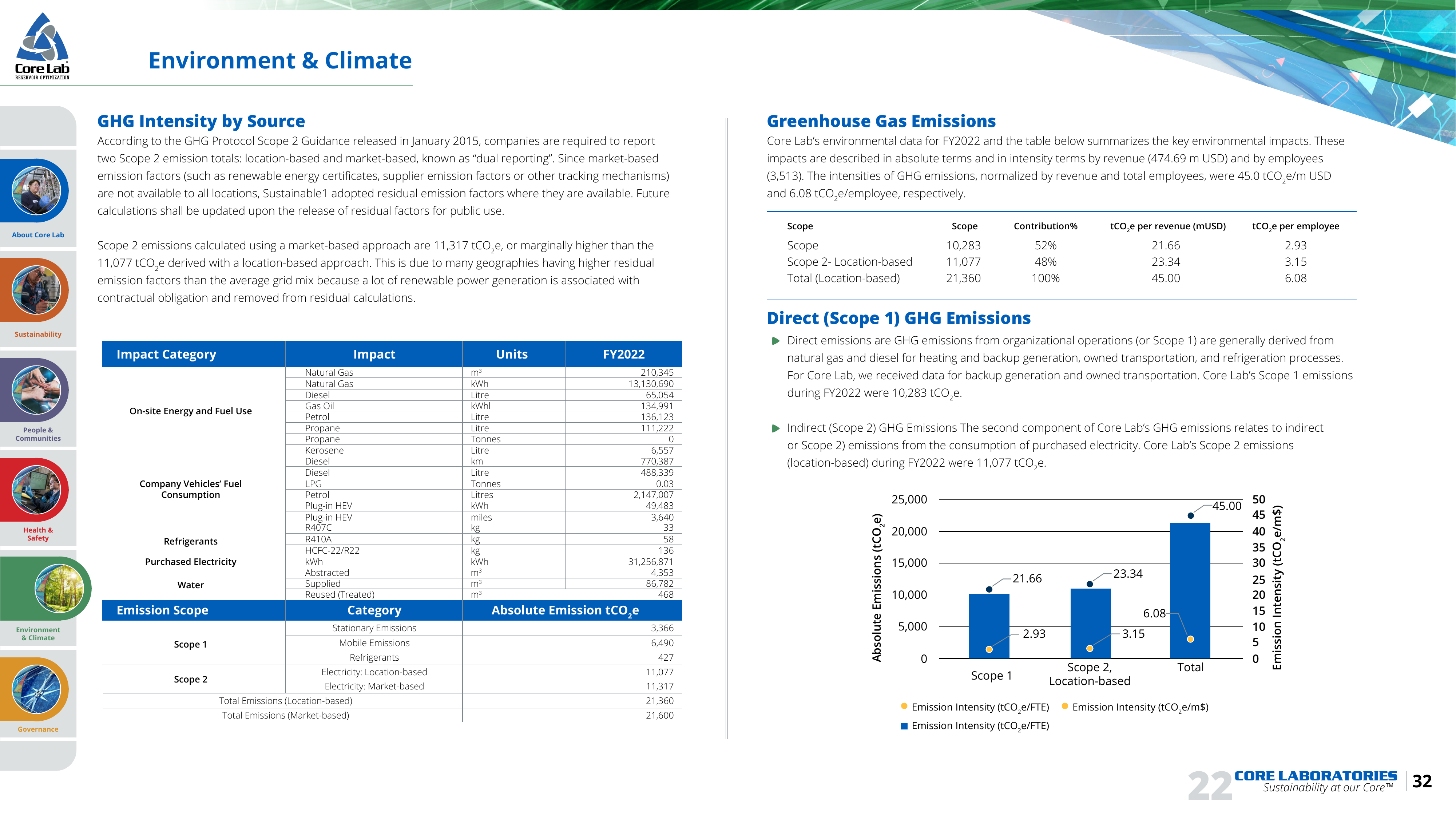Click the About Core Lab label
This screenshot has height=819, width=1456.
click(x=38, y=235)
